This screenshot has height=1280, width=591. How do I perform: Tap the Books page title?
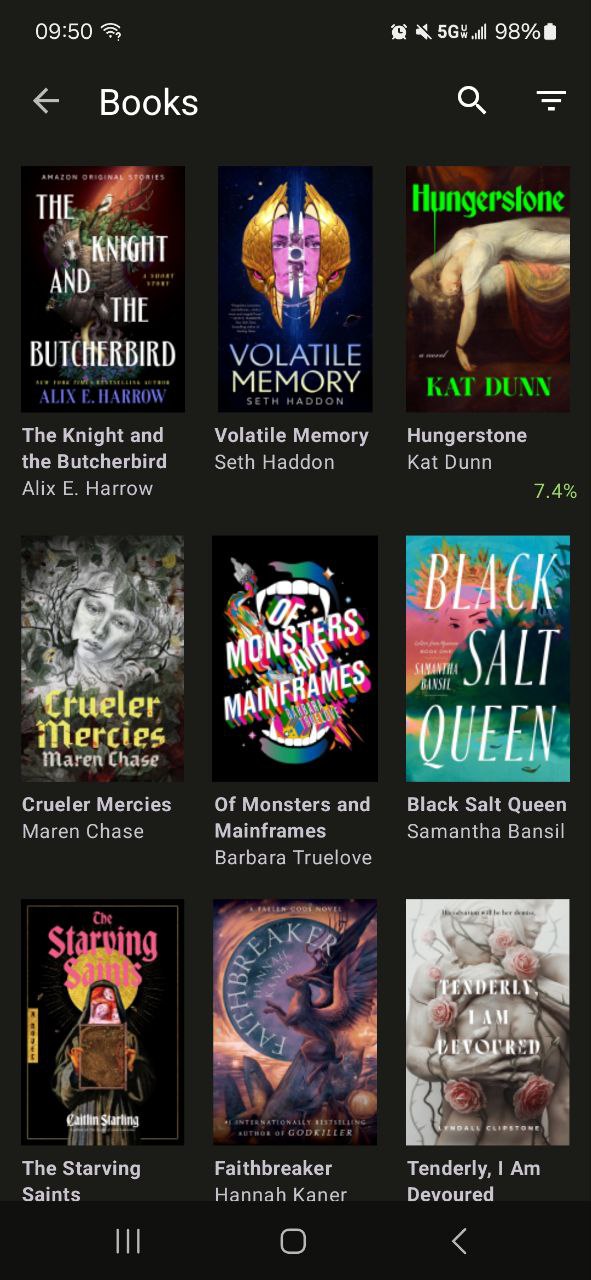[x=149, y=102]
